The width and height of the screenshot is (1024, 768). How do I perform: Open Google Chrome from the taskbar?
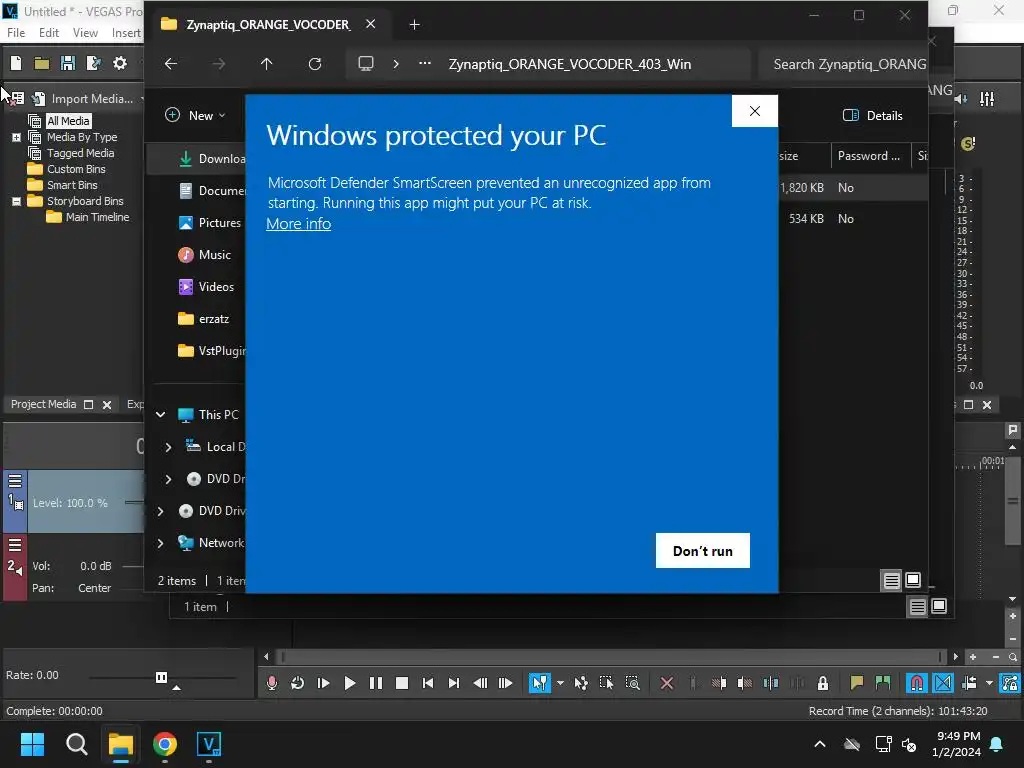pyautogui.click(x=165, y=744)
